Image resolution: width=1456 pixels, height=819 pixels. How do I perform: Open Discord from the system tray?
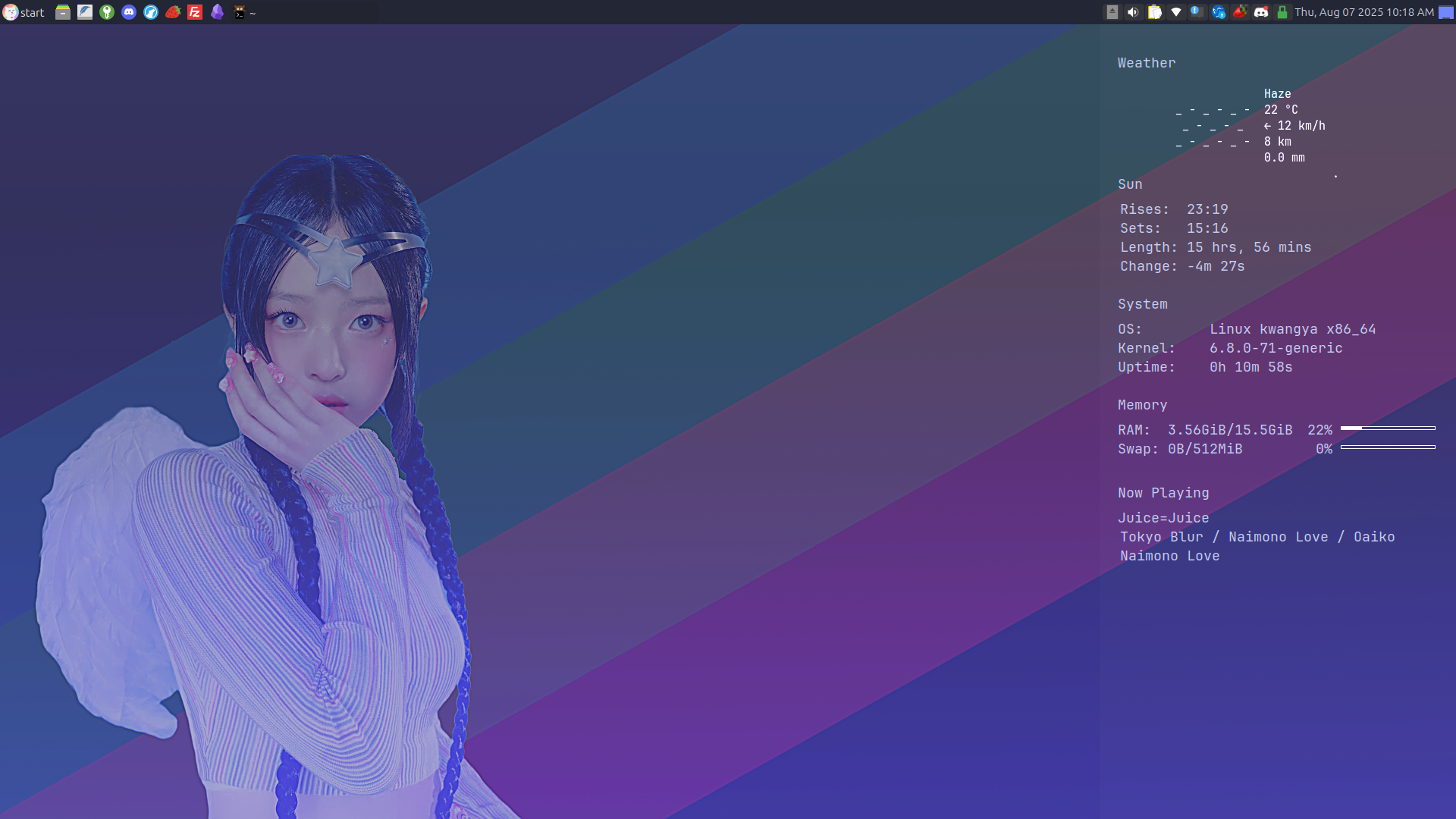coord(1261,12)
